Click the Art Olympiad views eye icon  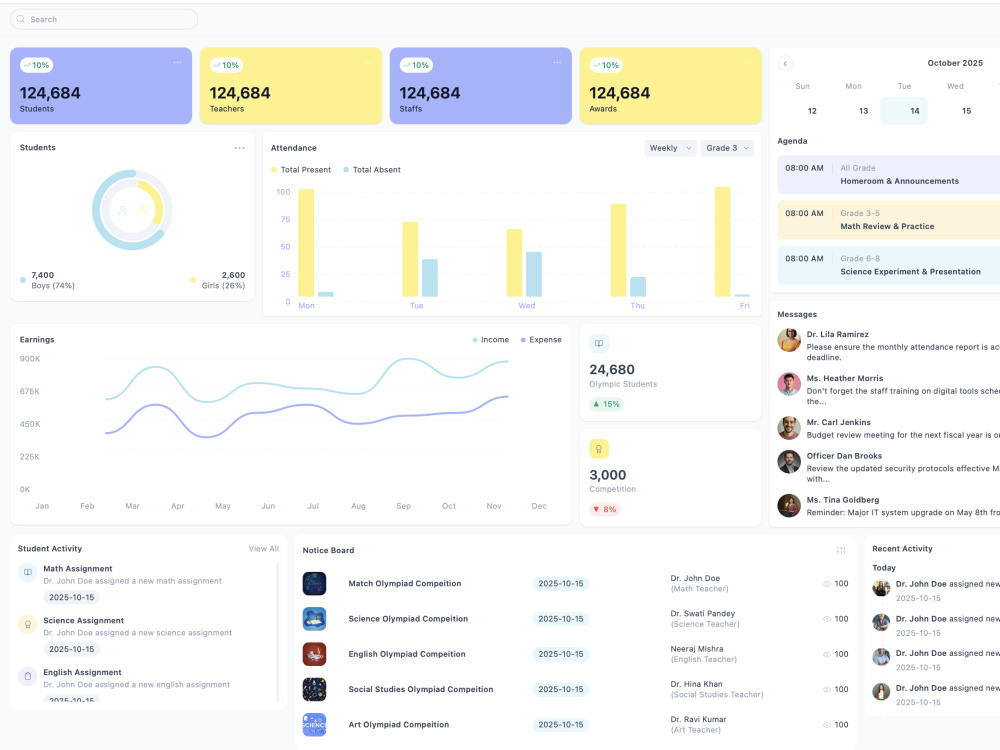pyautogui.click(x=827, y=724)
